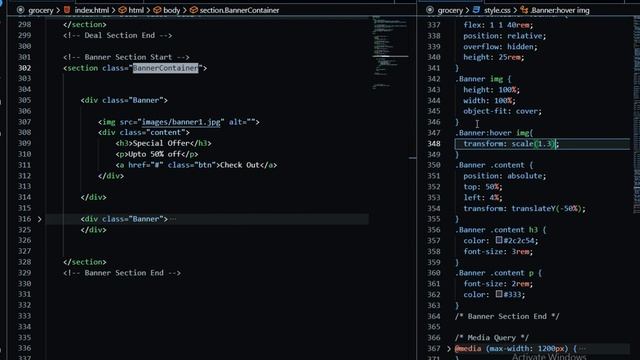Click 'height: 25rem;' declaration

(x=494, y=57)
